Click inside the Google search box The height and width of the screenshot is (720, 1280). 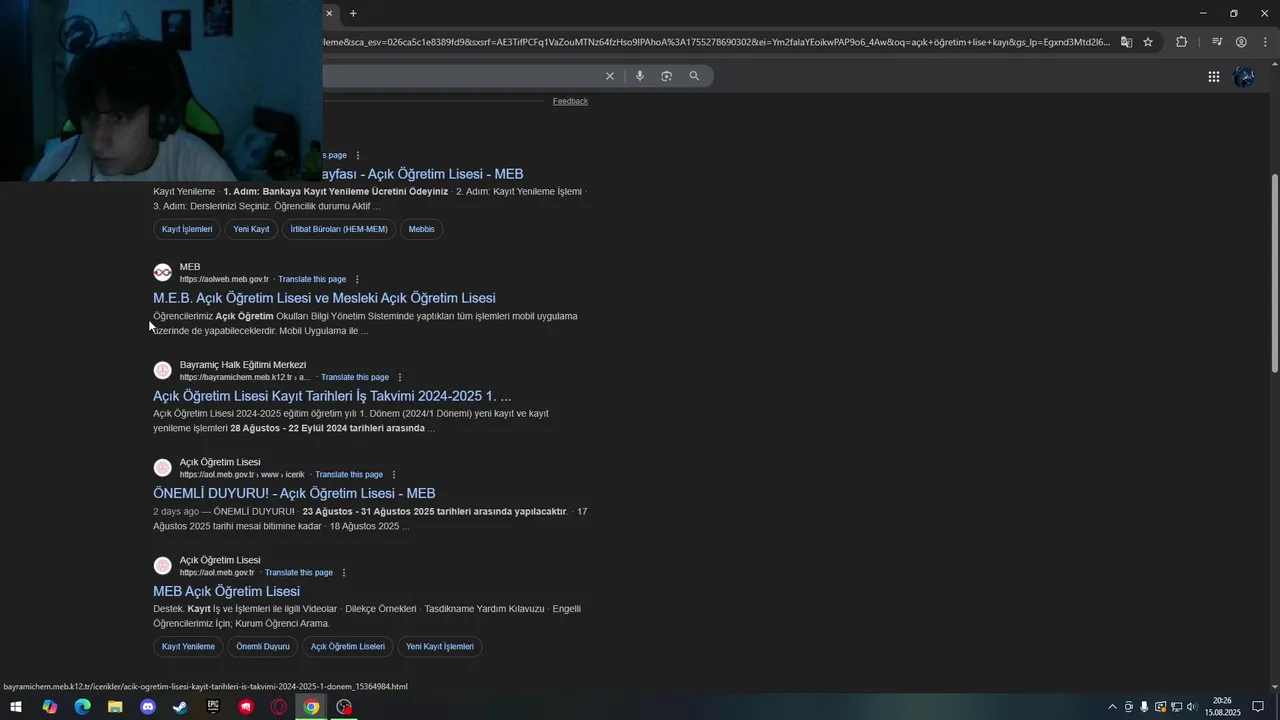coord(460,76)
